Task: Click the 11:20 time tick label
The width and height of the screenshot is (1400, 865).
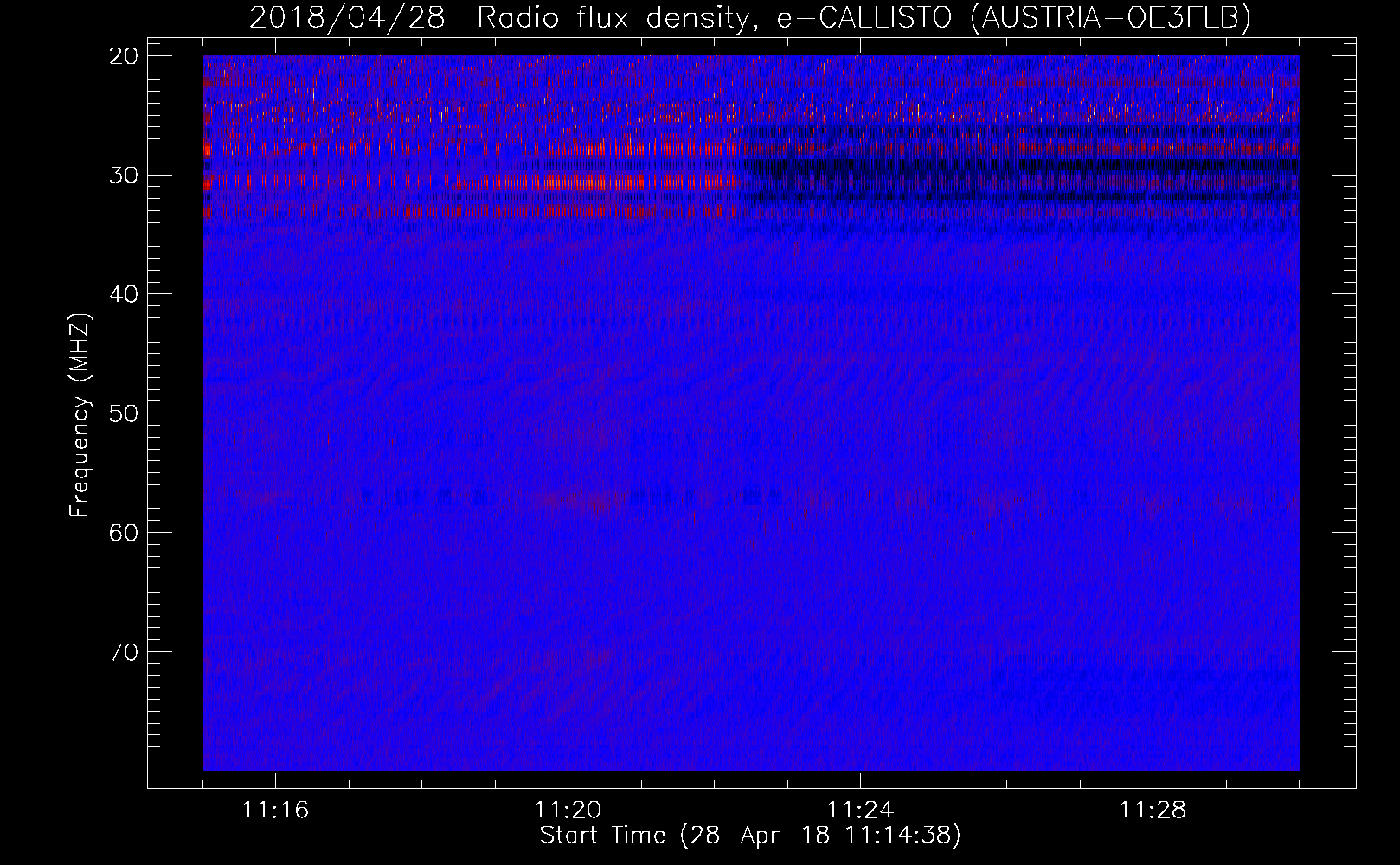Action: 568,811
